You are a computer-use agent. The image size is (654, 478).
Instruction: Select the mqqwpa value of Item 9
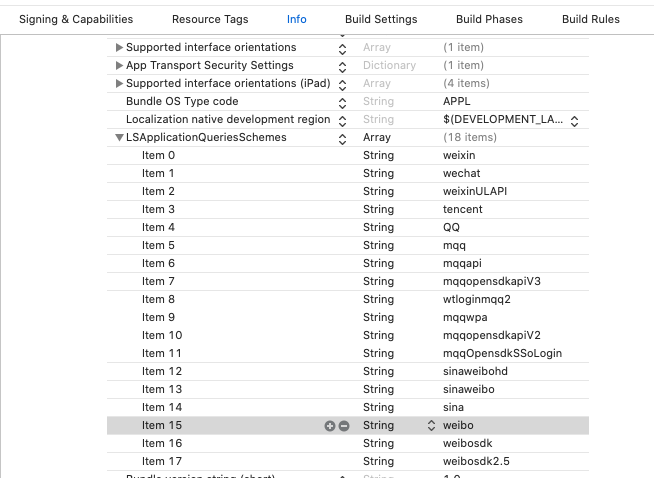pyautogui.click(x=465, y=317)
